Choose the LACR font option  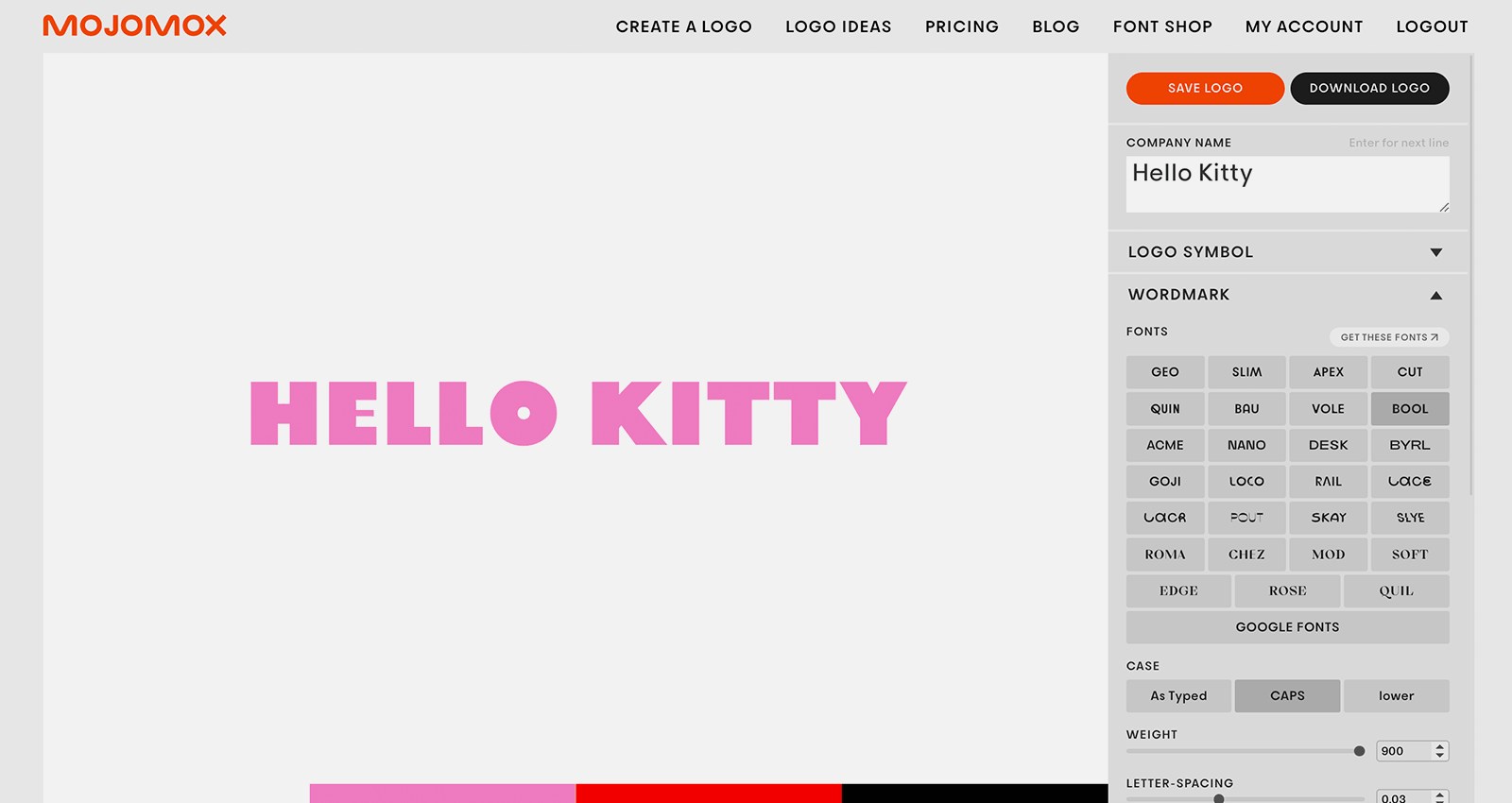1165,518
